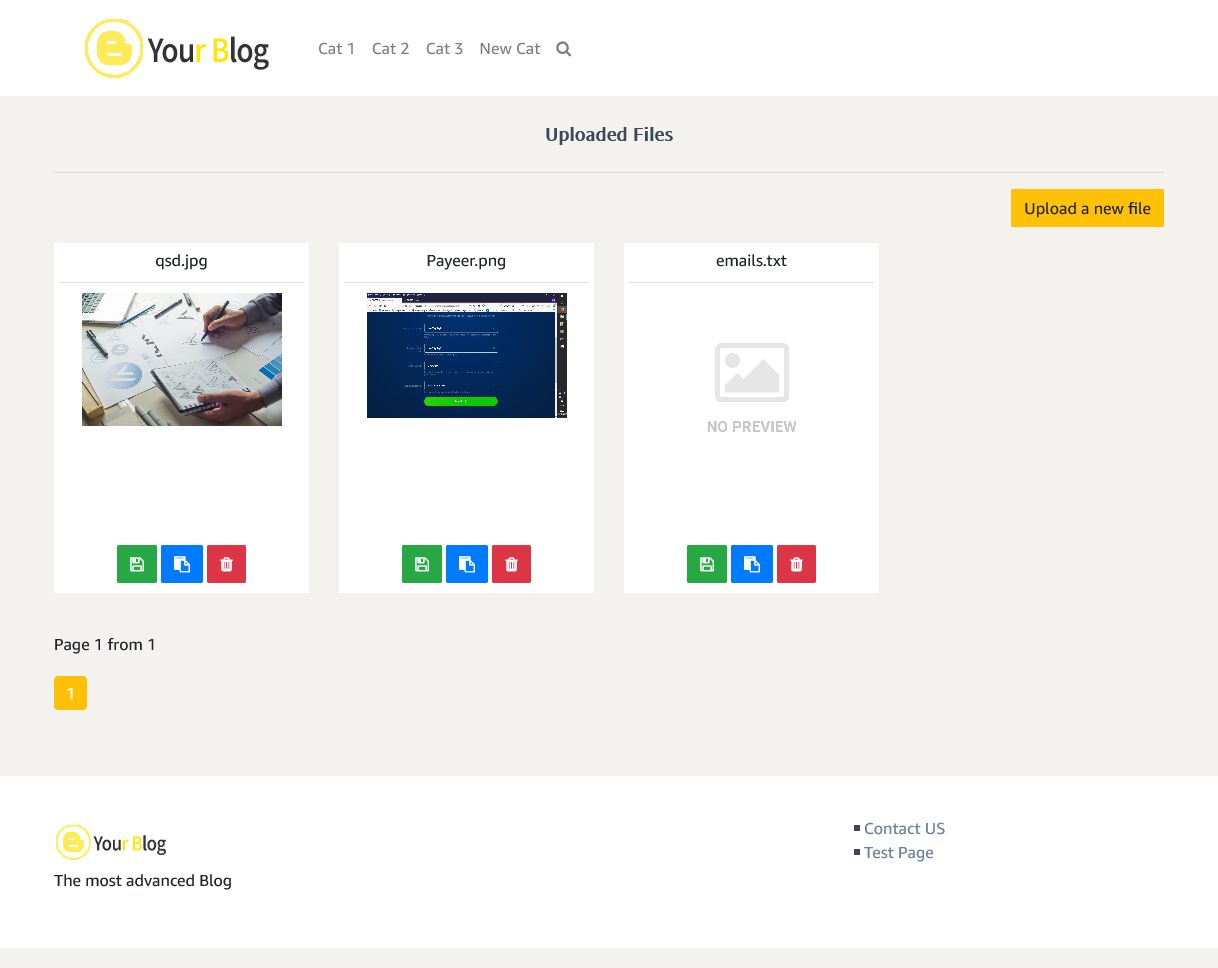This screenshot has height=968, width=1218.
Task: Click green save icon for qsd.jpg
Action: (x=137, y=564)
